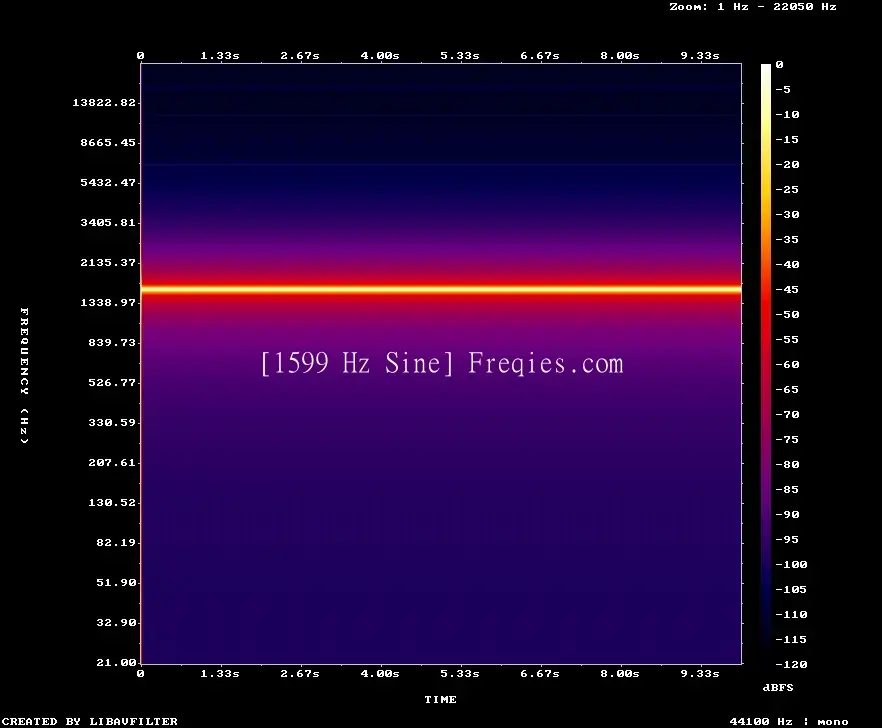Click the "-60" value on the dBFS scale
Viewport: 882px width, 728px height.
pos(787,365)
